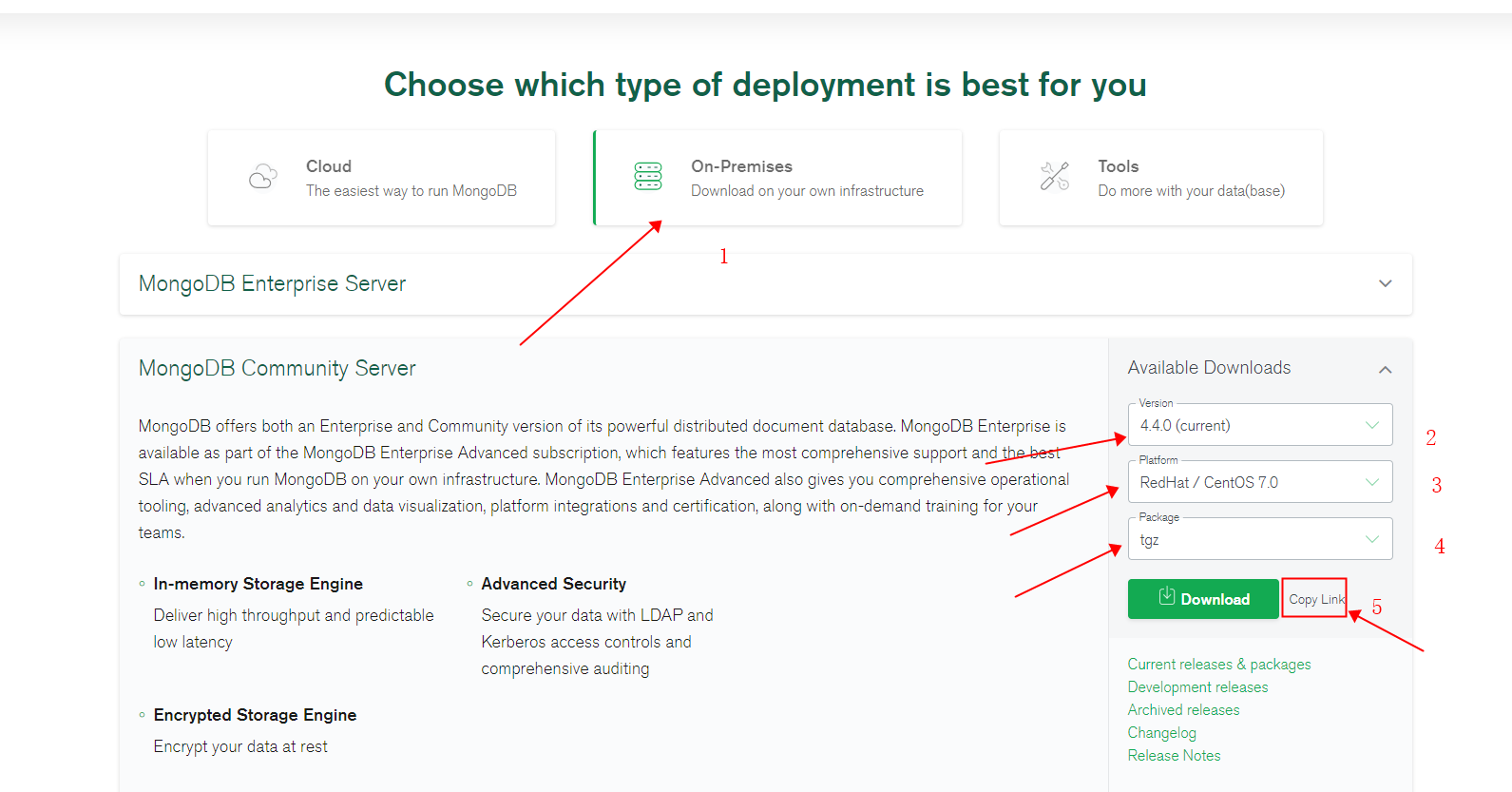Click the Advanced Security heading
This screenshot has height=792, width=1512.
coord(553,584)
